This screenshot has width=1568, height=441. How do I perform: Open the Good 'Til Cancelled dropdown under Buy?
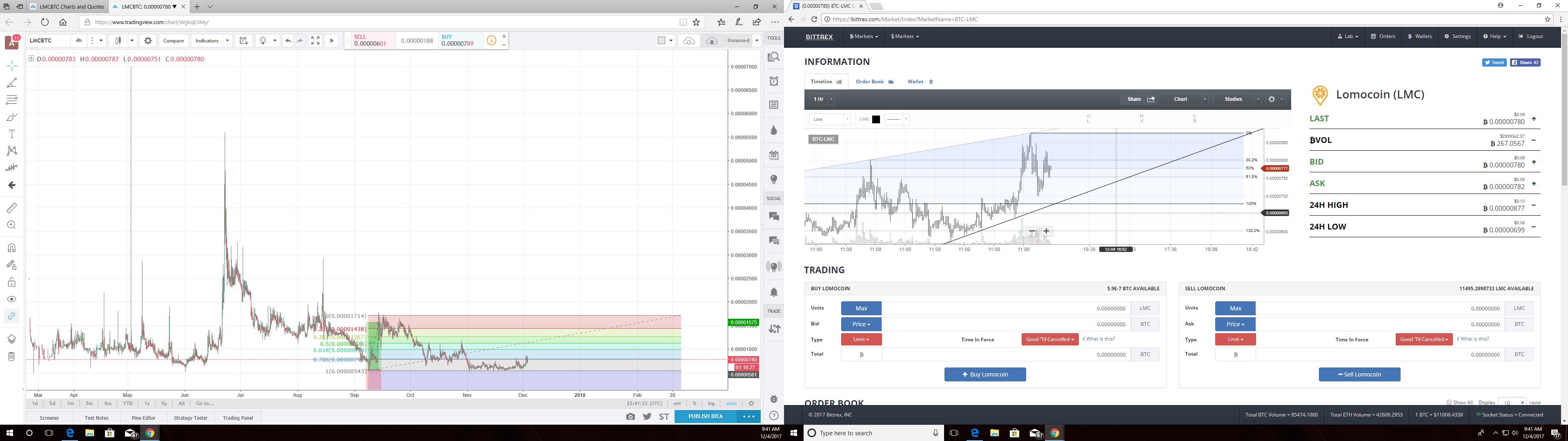click(1050, 339)
